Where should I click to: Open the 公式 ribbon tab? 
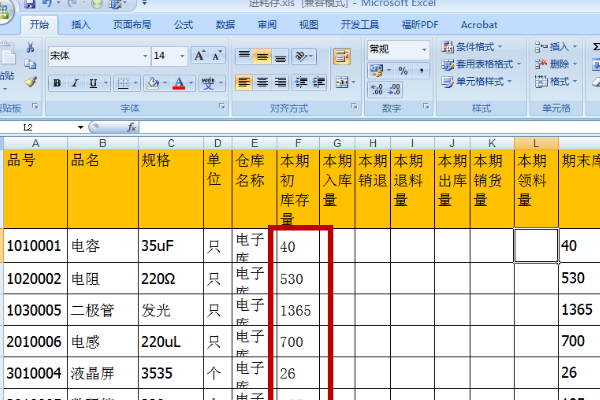(x=183, y=25)
